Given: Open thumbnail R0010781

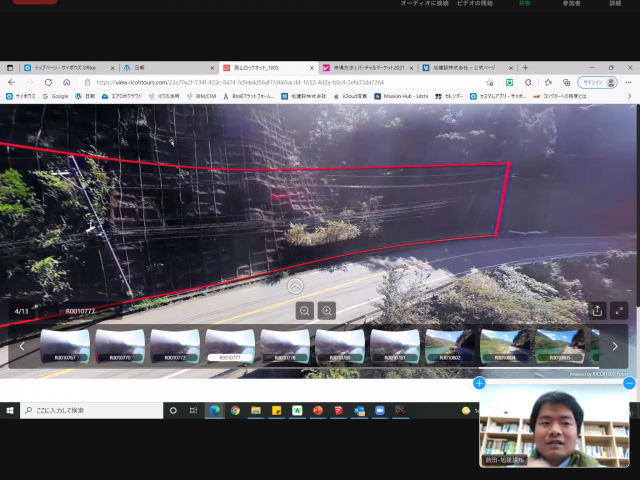Looking at the screenshot, I should (395, 346).
